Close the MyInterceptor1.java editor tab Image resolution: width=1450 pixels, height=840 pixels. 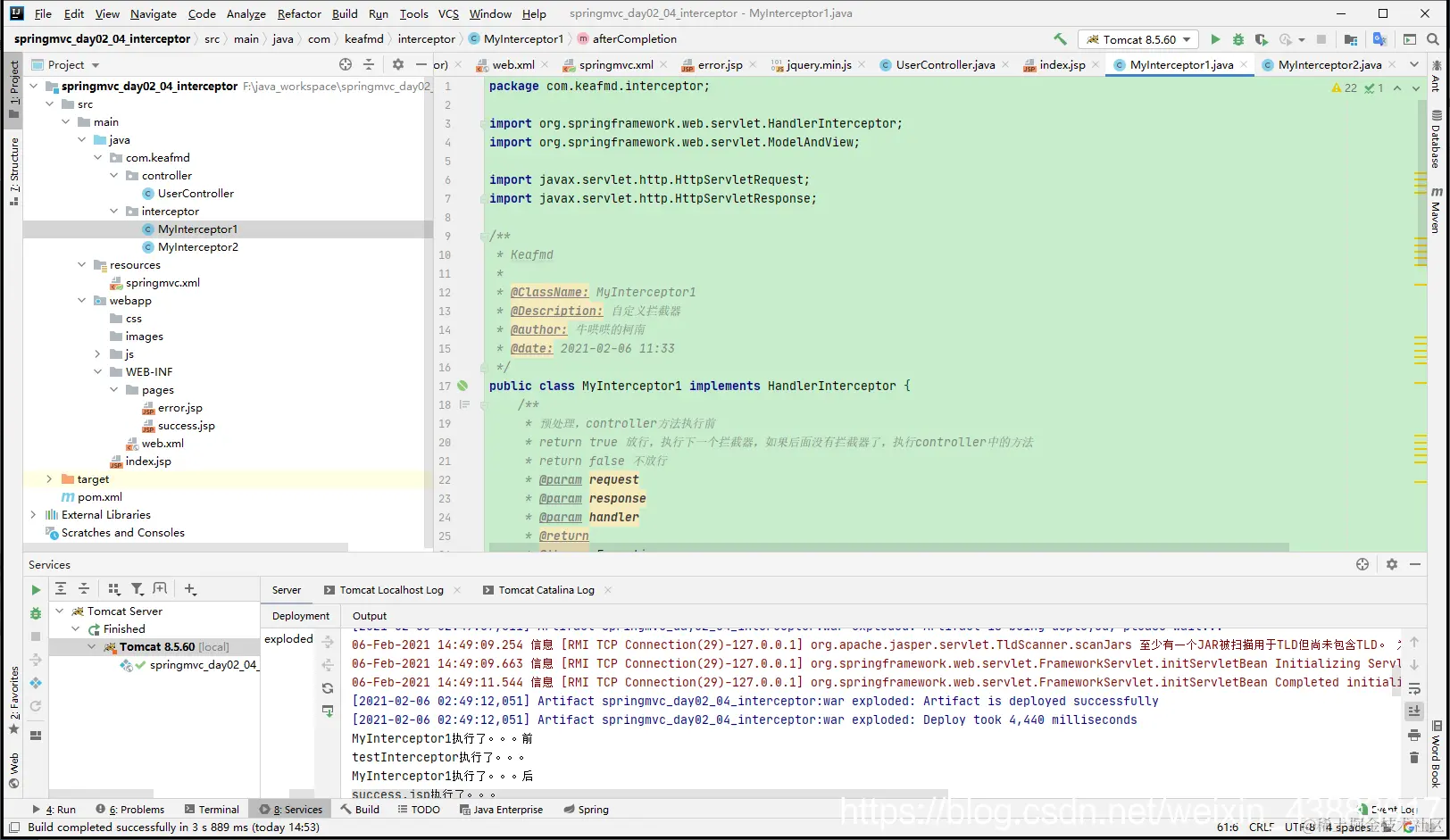[x=1244, y=64]
